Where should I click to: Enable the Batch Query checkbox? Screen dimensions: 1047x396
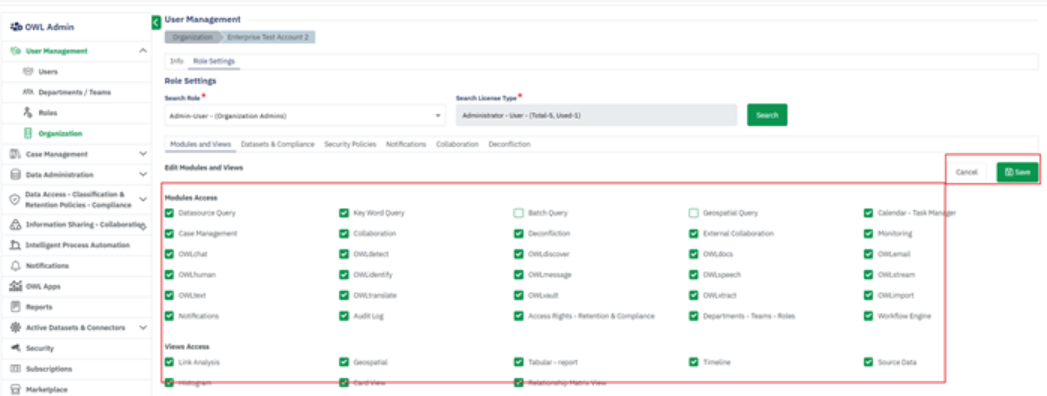click(x=518, y=213)
